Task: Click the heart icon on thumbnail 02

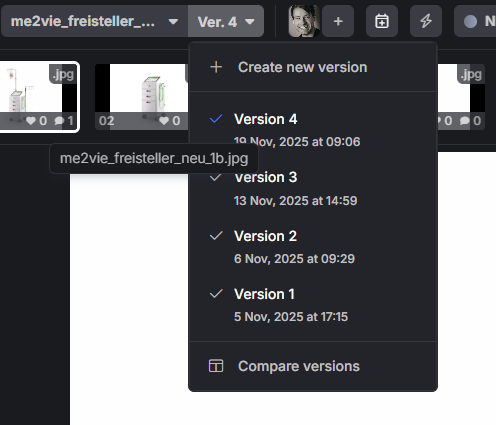Action: point(164,121)
